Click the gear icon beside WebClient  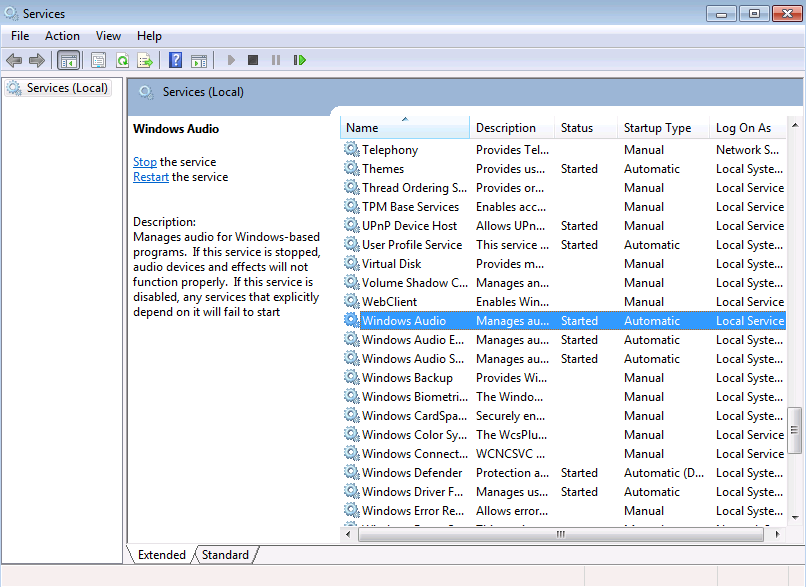[x=352, y=302]
